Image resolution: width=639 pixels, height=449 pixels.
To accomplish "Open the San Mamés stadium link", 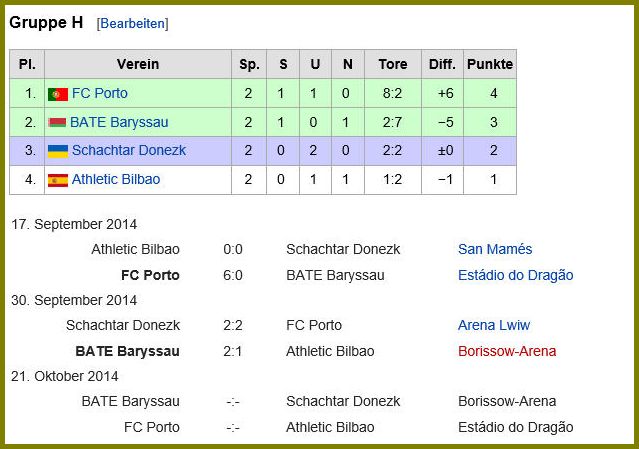I will [495, 249].
